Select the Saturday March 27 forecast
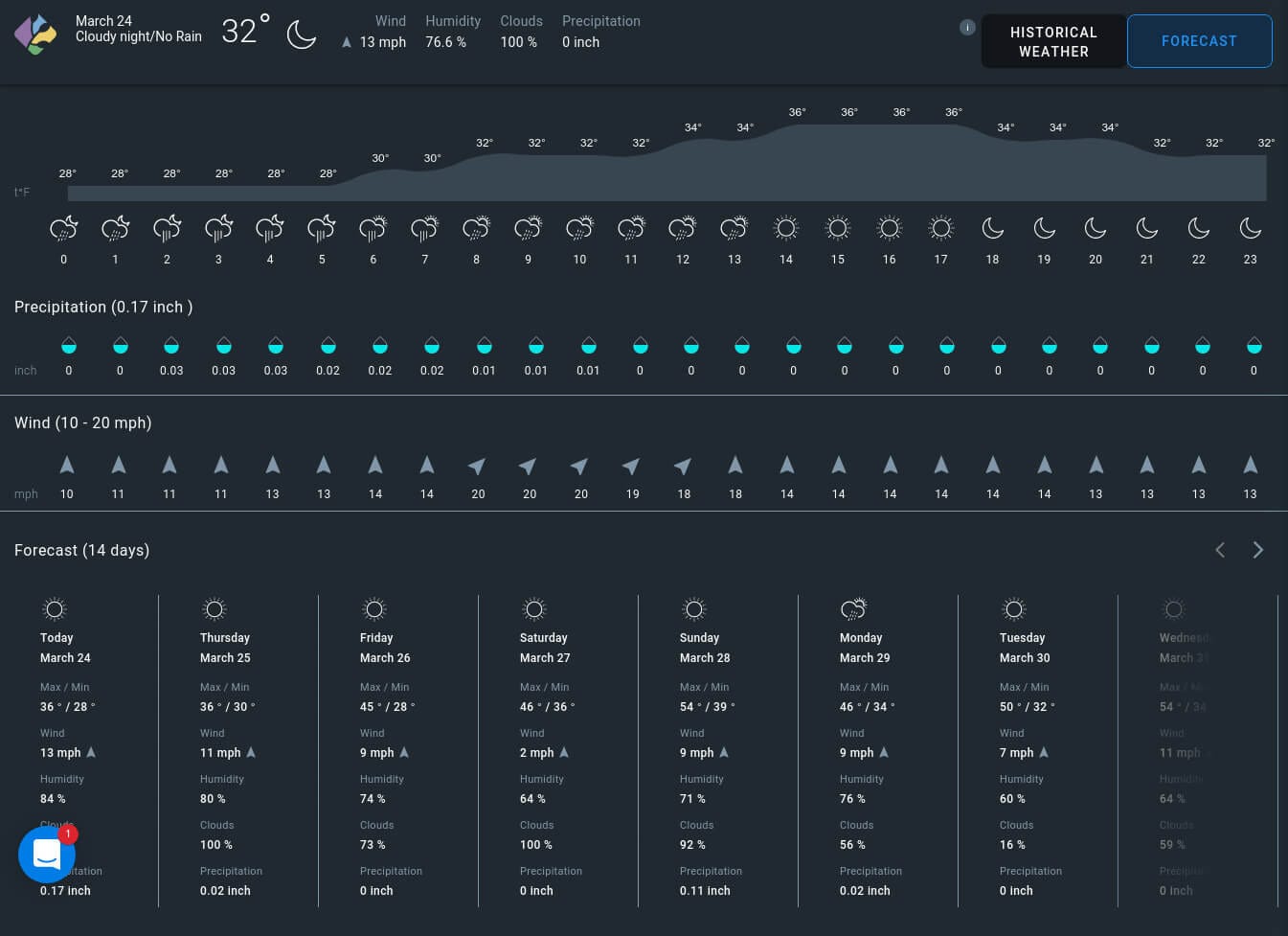Viewport: 1288px width, 936px height. [x=558, y=750]
